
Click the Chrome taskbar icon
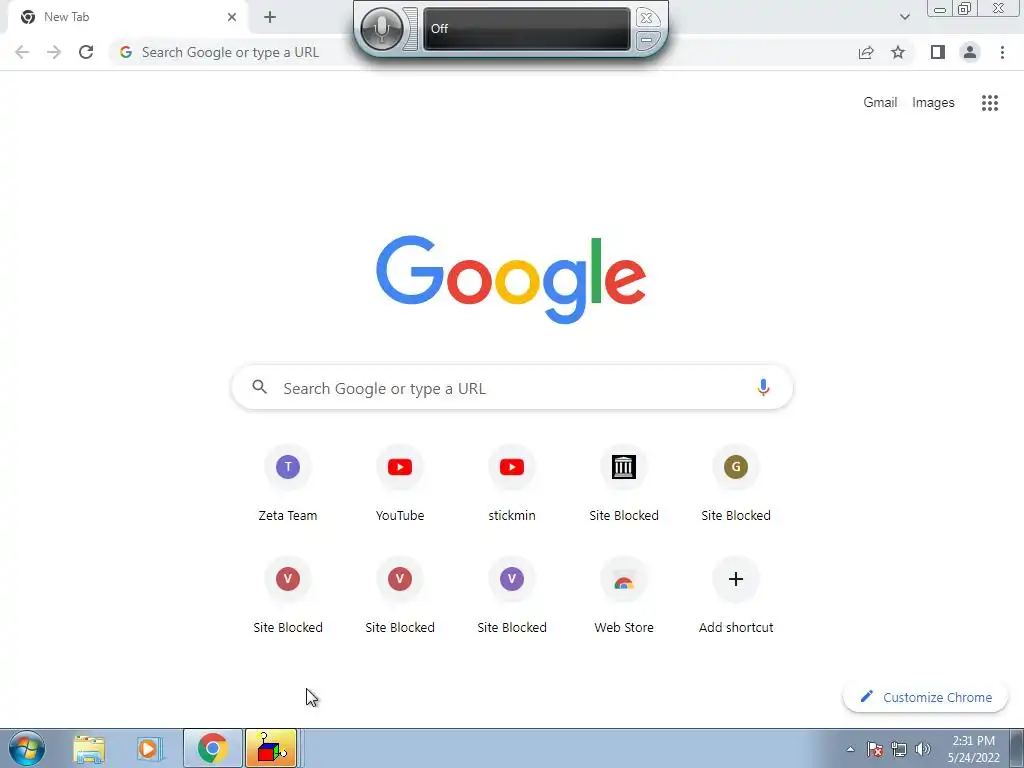(213, 748)
